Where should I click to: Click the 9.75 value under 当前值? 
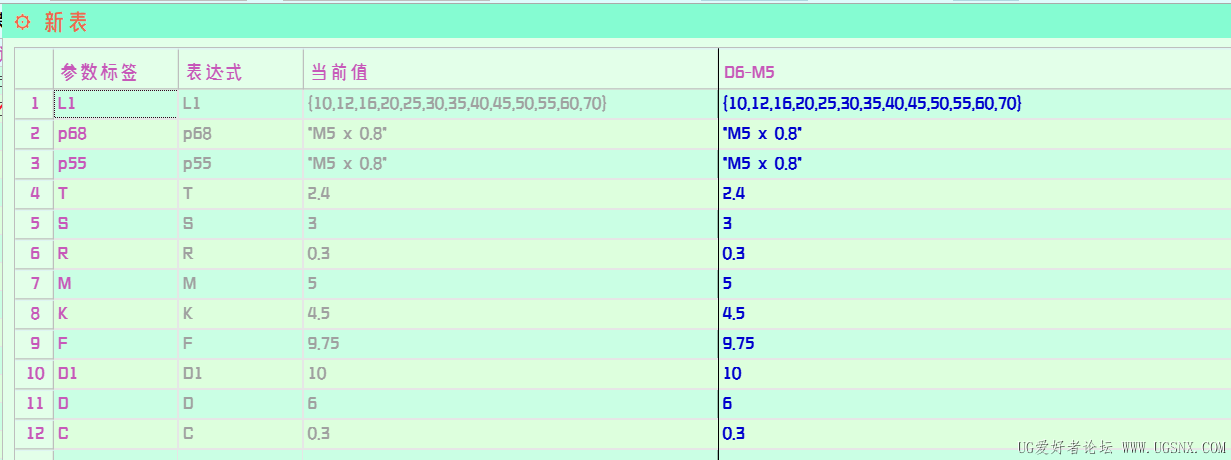point(510,344)
